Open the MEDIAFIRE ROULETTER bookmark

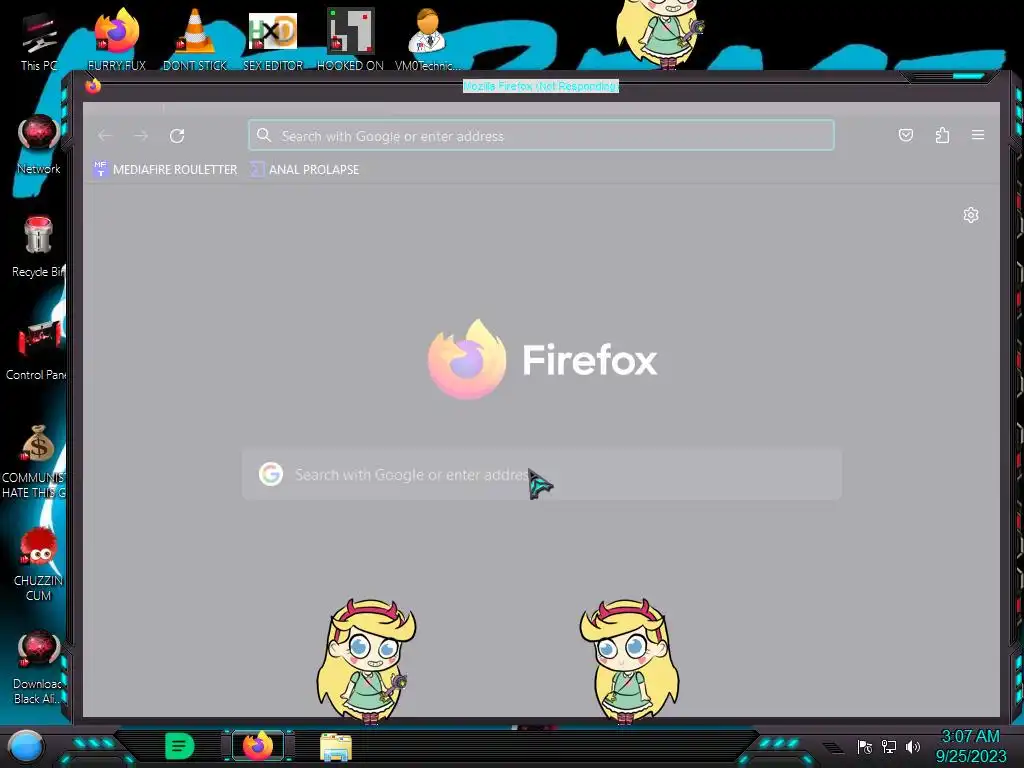165,169
